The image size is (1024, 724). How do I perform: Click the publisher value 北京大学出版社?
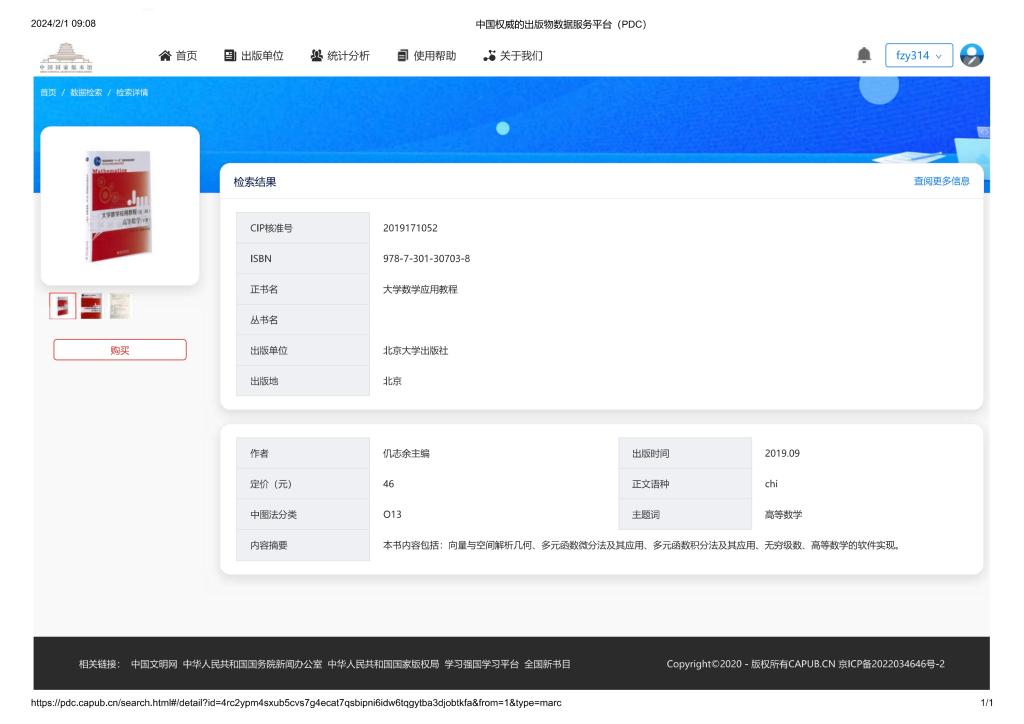tap(415, 351)
